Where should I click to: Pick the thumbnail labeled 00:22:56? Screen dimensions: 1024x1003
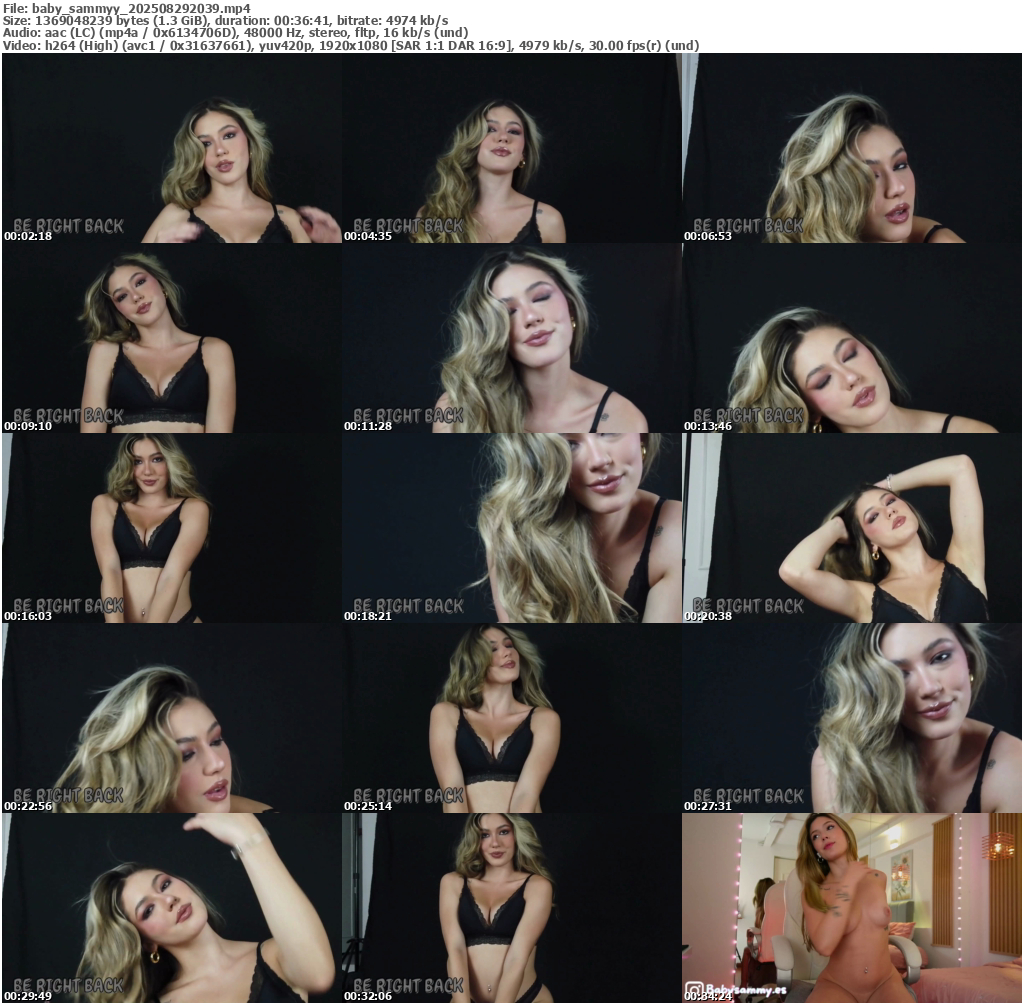click(172, 718)
